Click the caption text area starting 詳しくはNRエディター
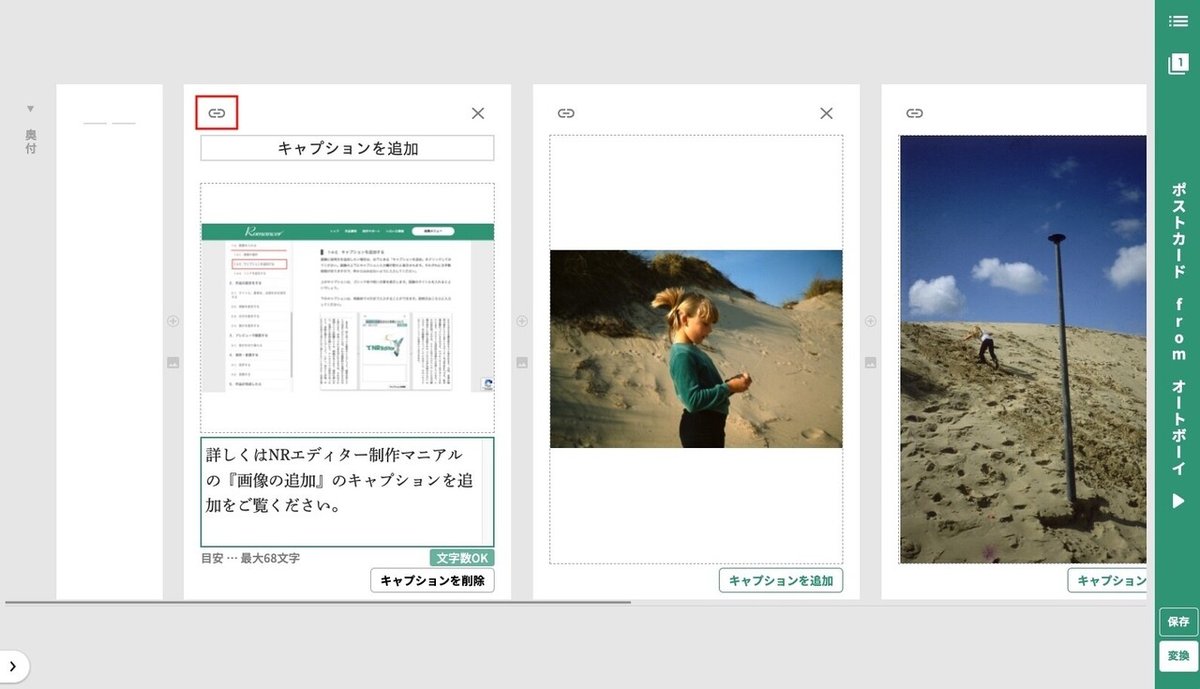1200x689 pixels. tap(347, 491)
